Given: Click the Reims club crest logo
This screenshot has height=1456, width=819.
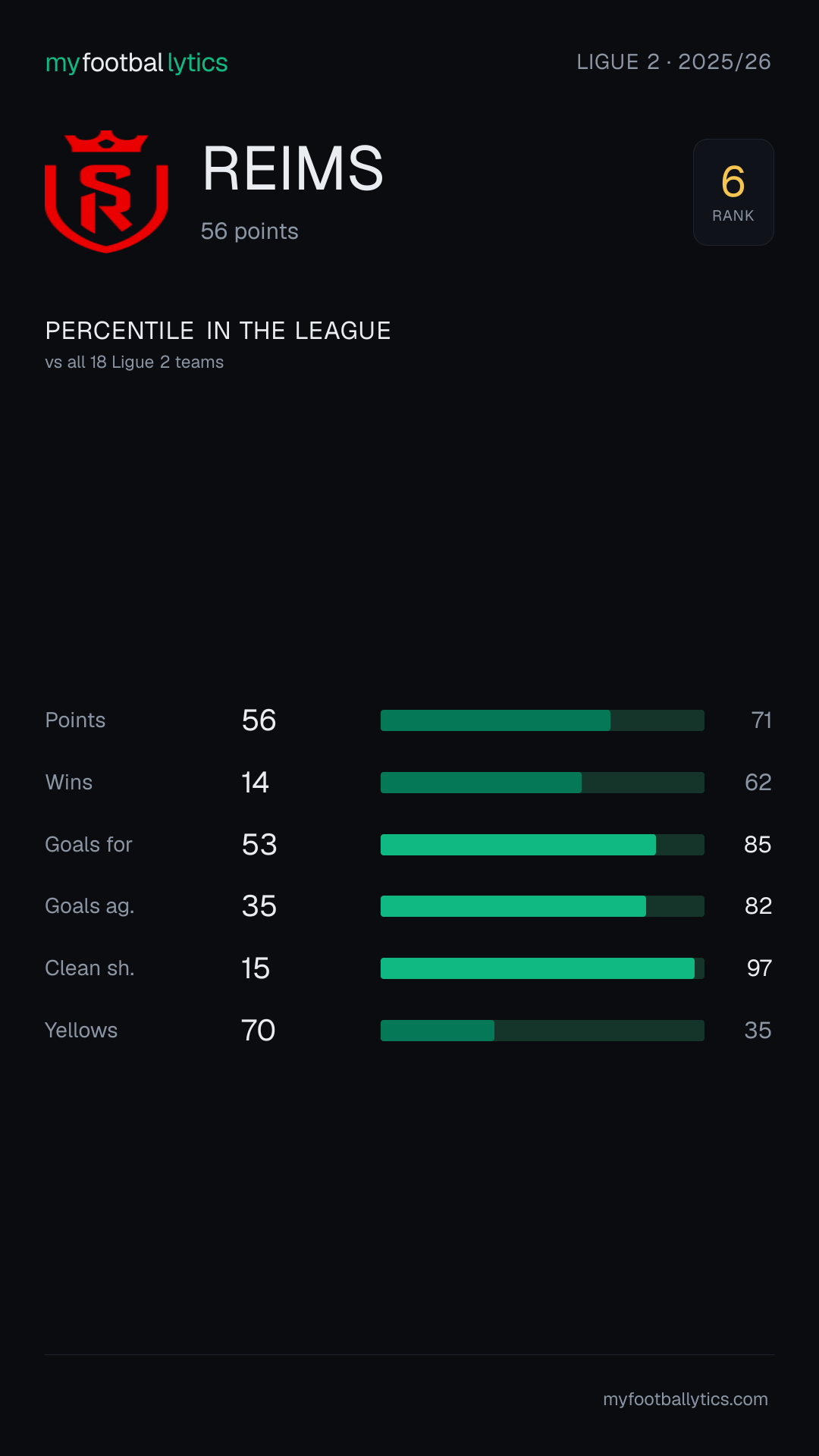Looking at the screenshot, I should 106,192.
